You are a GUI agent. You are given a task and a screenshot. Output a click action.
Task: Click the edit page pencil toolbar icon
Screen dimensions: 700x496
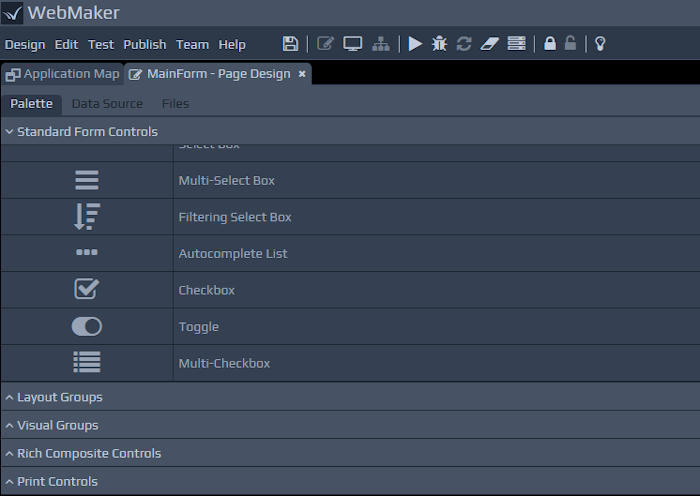coord(325,44)
